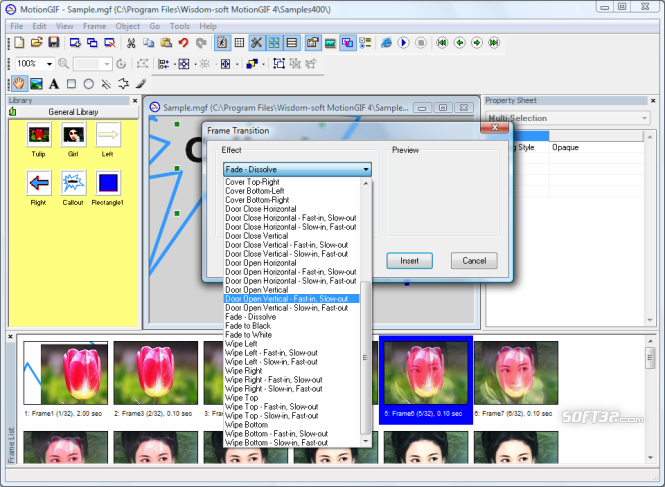This screenshot has height=487, width=665.
Task: Stop the animation playback
Action: 421,43
